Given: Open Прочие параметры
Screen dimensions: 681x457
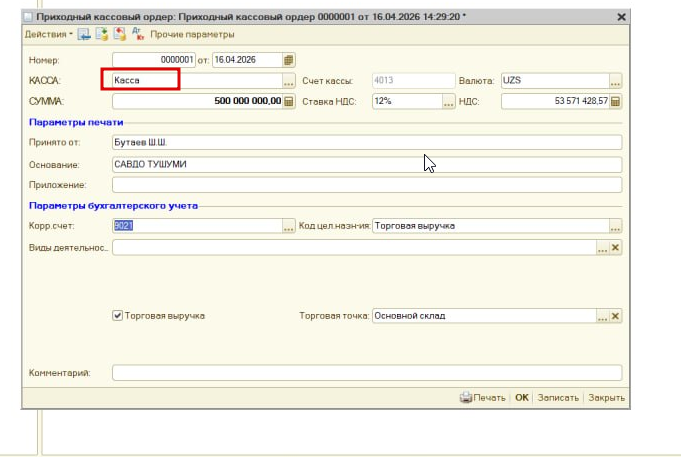Looking at the screenshot, I should click(x=192, y=34).
